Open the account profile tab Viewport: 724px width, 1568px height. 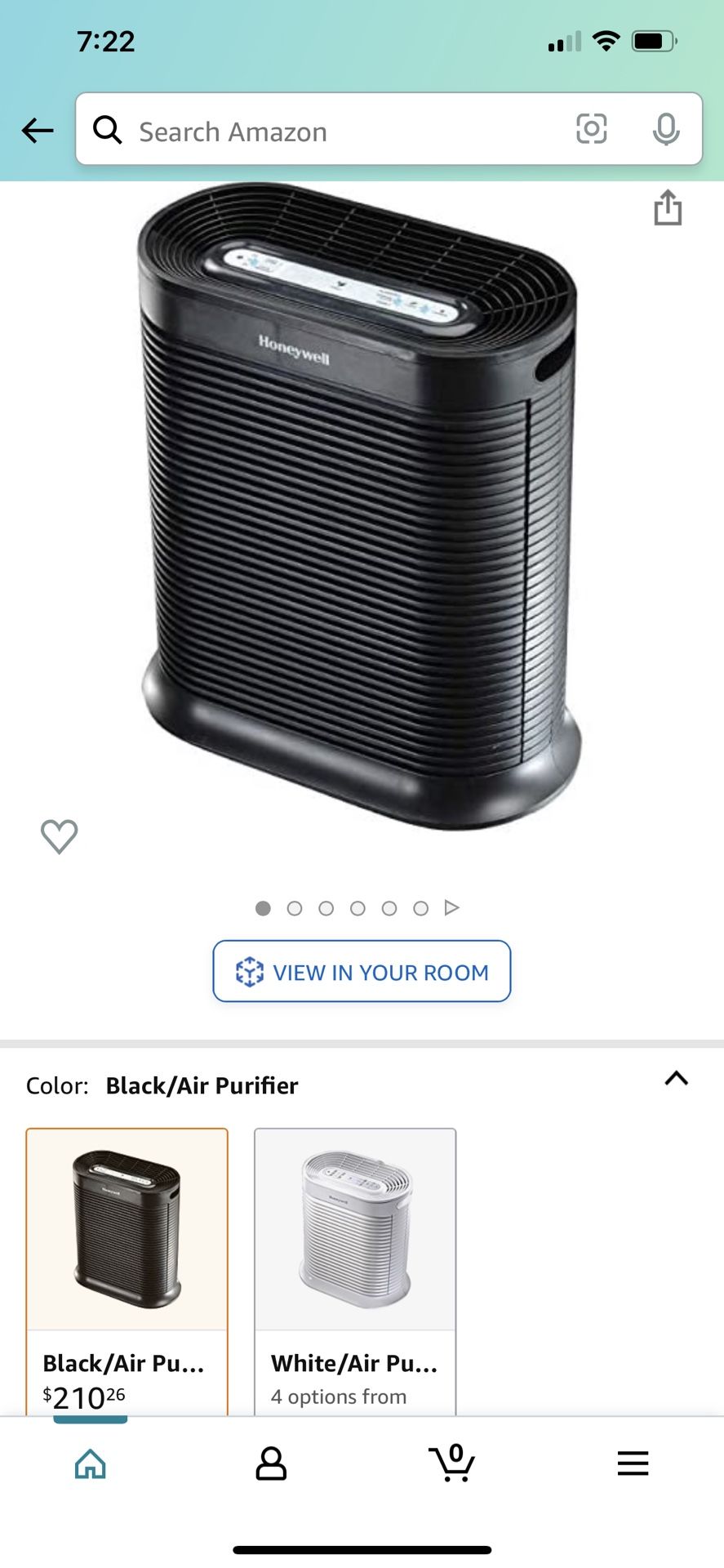coord(271,1463)
